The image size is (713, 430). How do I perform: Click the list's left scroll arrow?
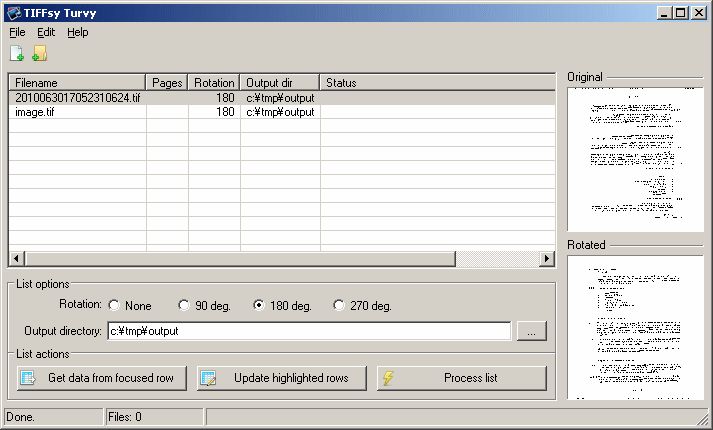pyautogui.click(x=16, y=259)
